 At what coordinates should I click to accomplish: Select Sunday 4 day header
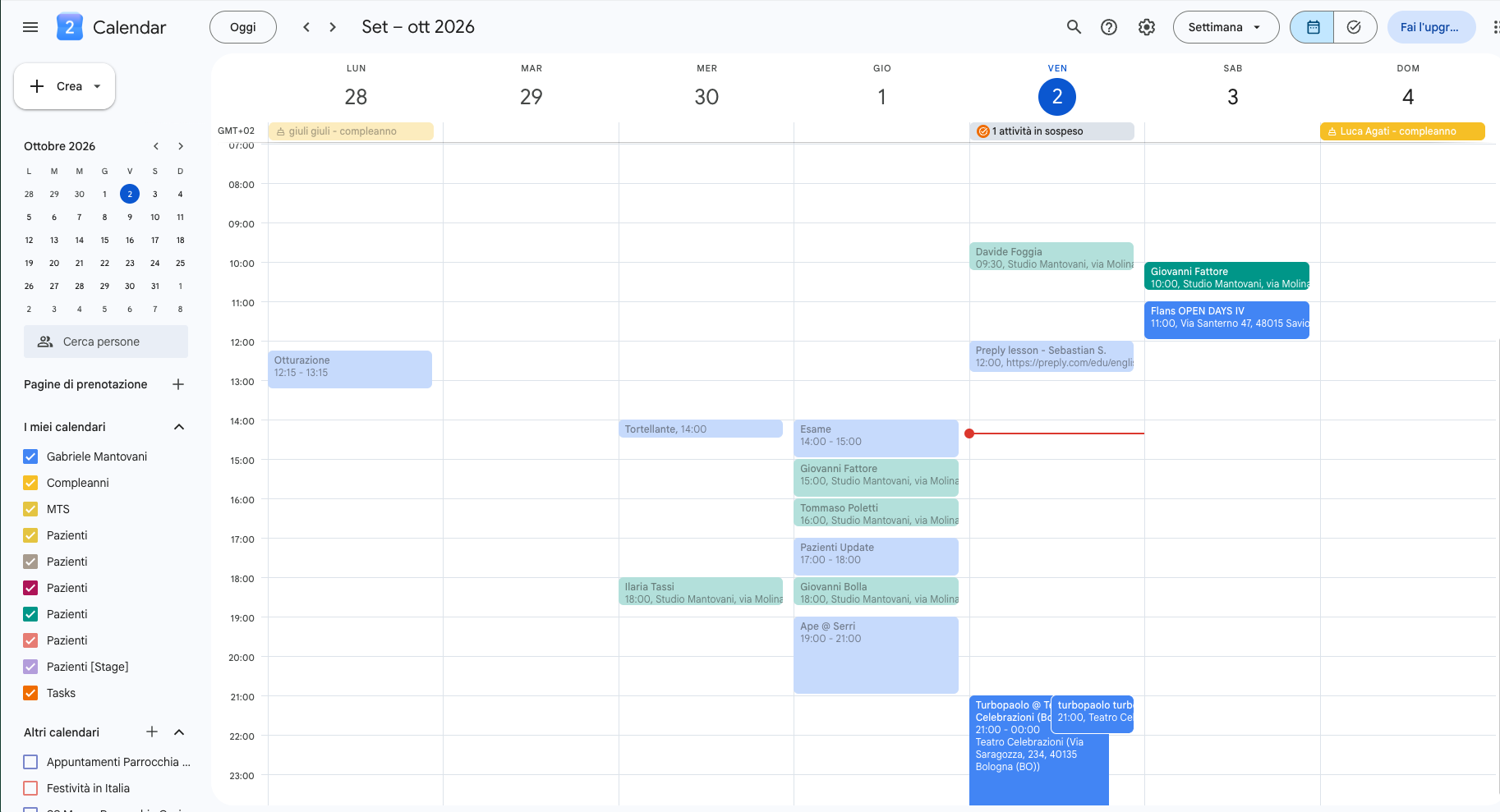pyautogui.click(x=1408, y=97)
